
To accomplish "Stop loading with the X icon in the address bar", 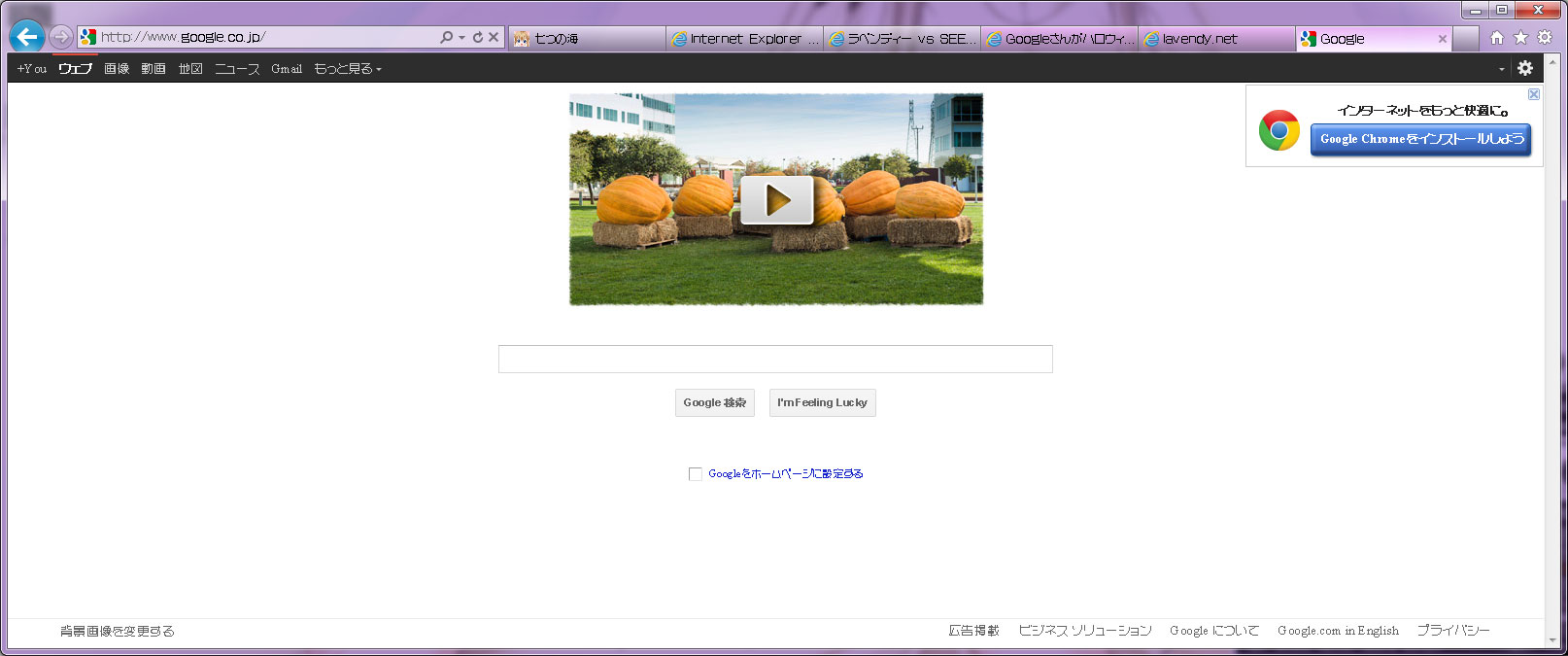I will 493,37.
